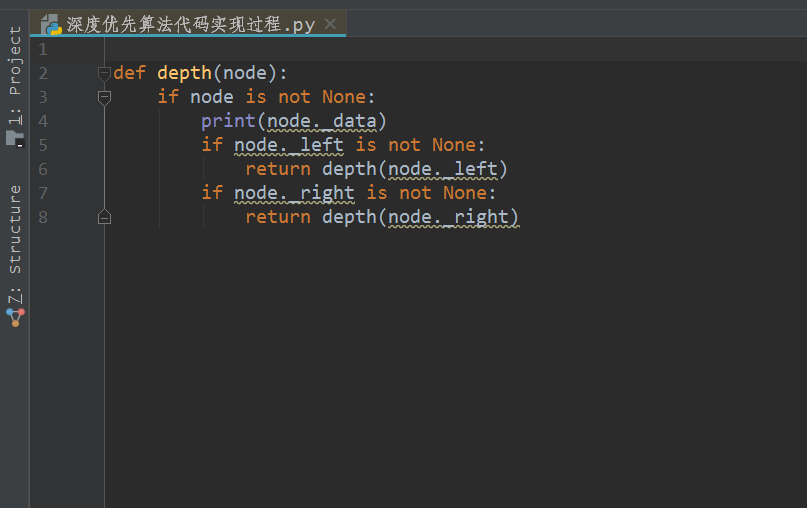Click 'node._right' argument on line 8

pyautogui.click(x=448, y=217)
